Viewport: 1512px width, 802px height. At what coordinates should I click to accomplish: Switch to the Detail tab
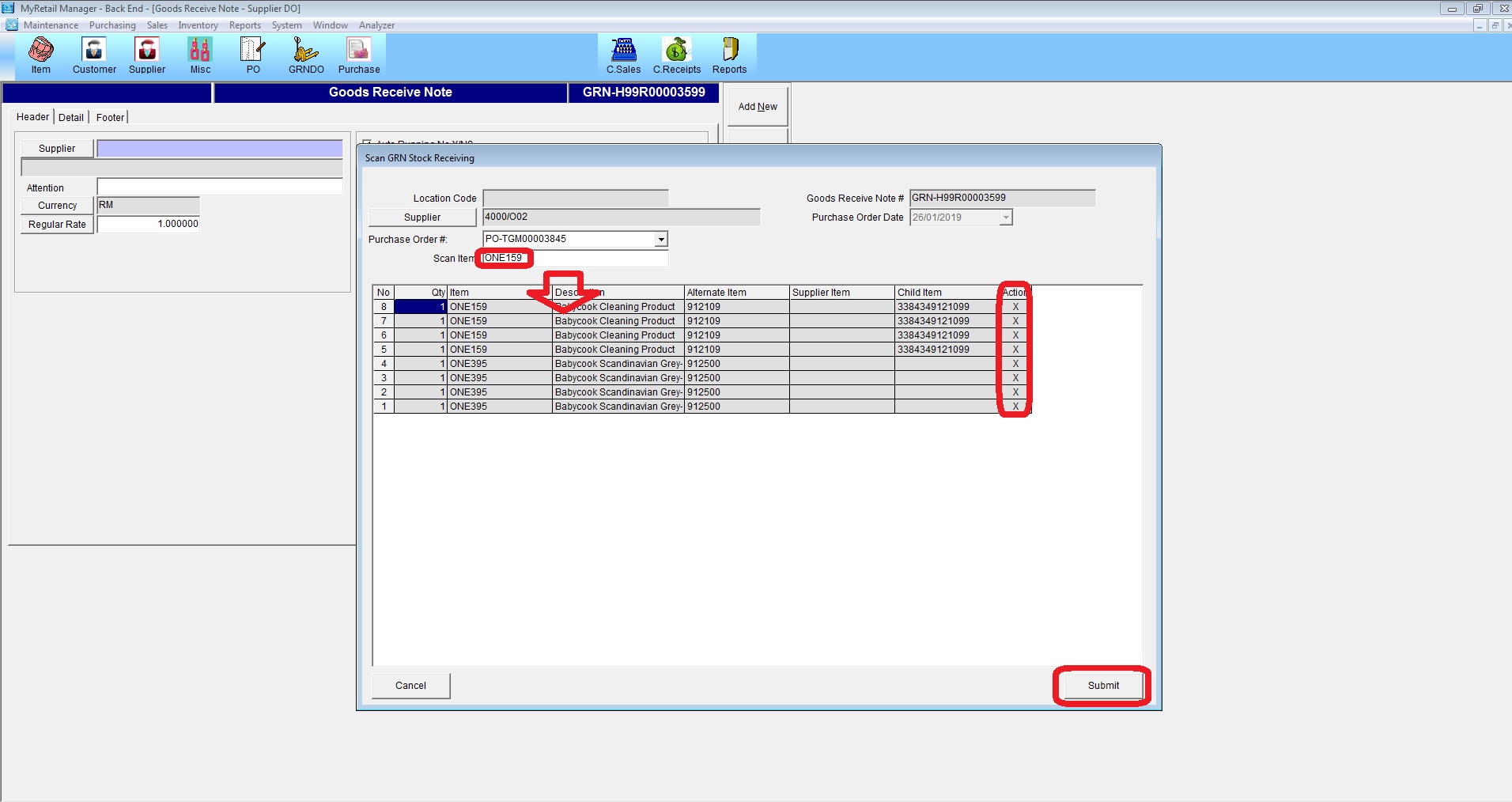click(71, 117)
